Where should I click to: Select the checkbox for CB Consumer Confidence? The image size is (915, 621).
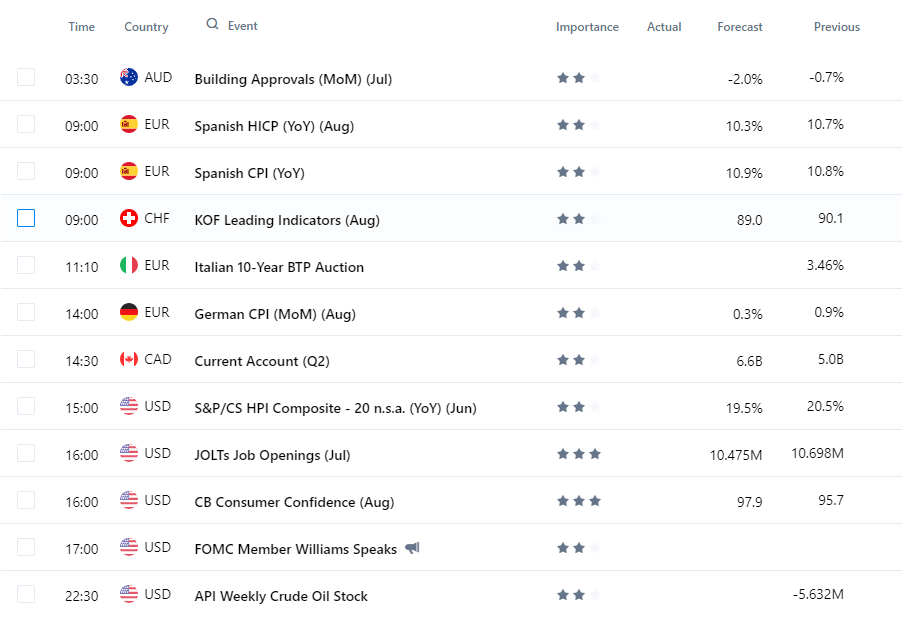point(26,500)
